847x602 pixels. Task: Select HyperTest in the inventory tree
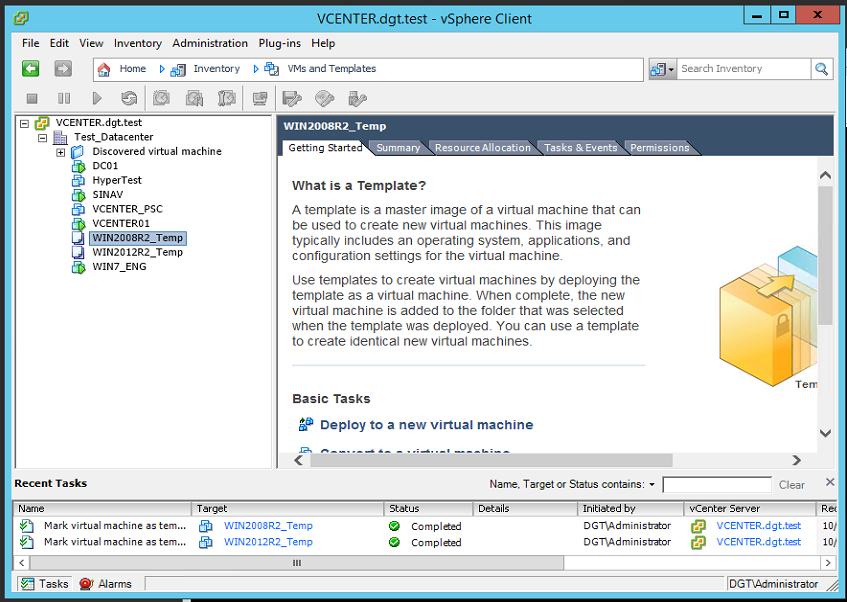(x=117, y=180)
